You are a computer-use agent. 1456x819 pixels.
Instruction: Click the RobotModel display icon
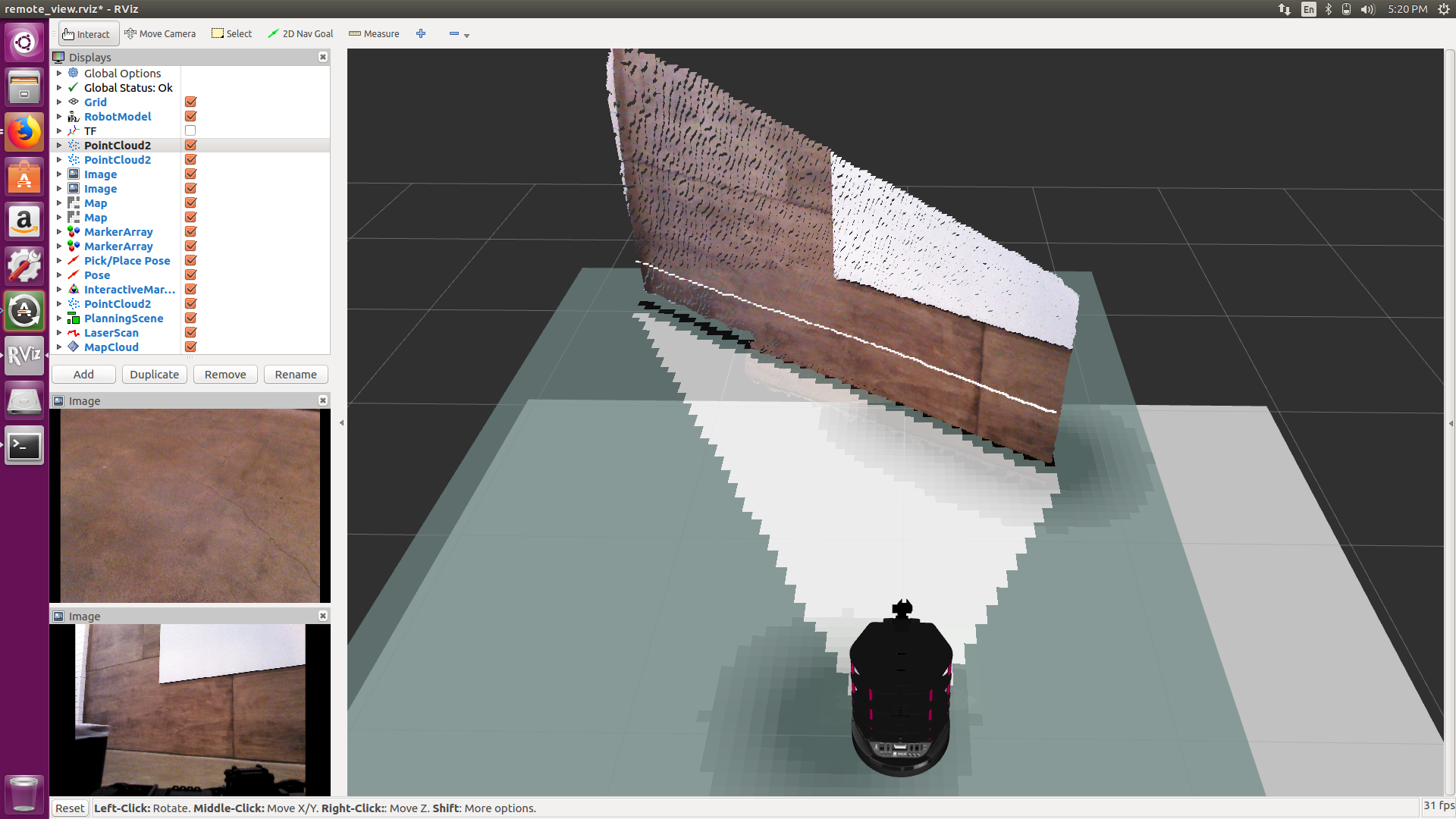point(74,117)
